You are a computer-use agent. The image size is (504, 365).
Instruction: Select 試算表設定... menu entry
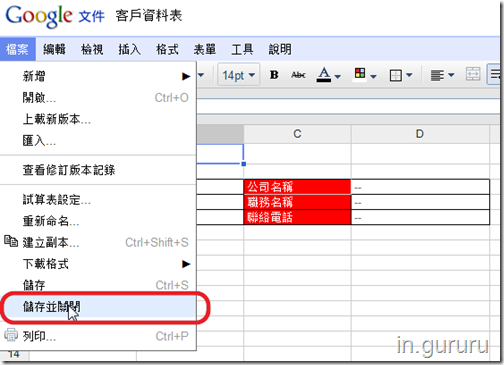[x=98, y=200]
